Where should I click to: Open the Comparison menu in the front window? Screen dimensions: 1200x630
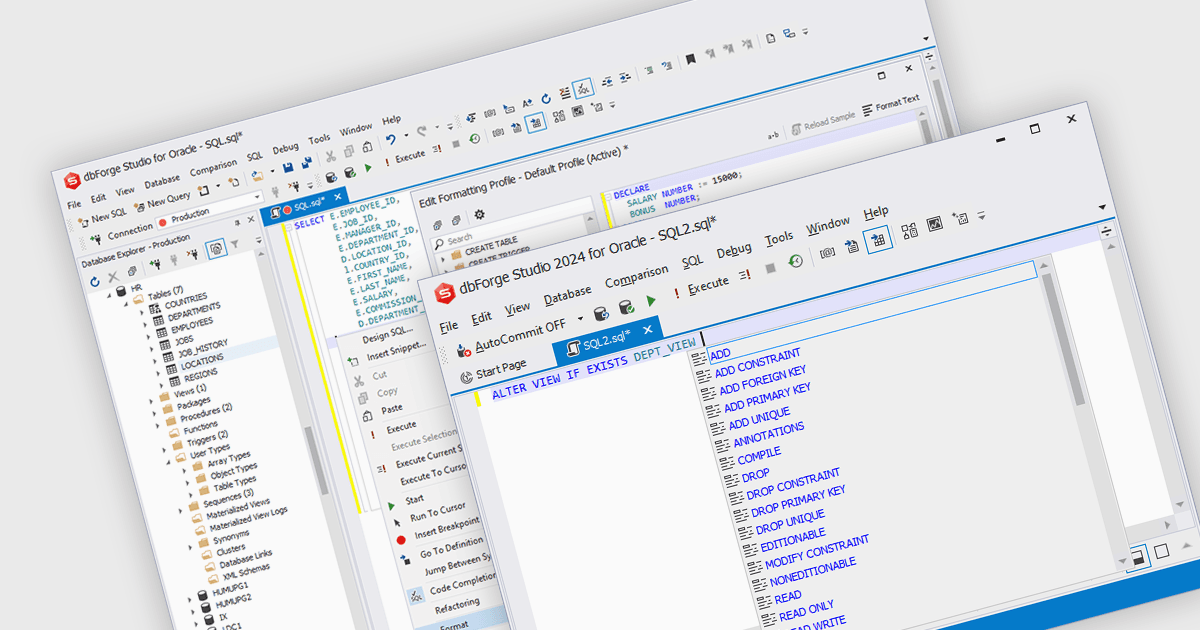pos(637,276)
